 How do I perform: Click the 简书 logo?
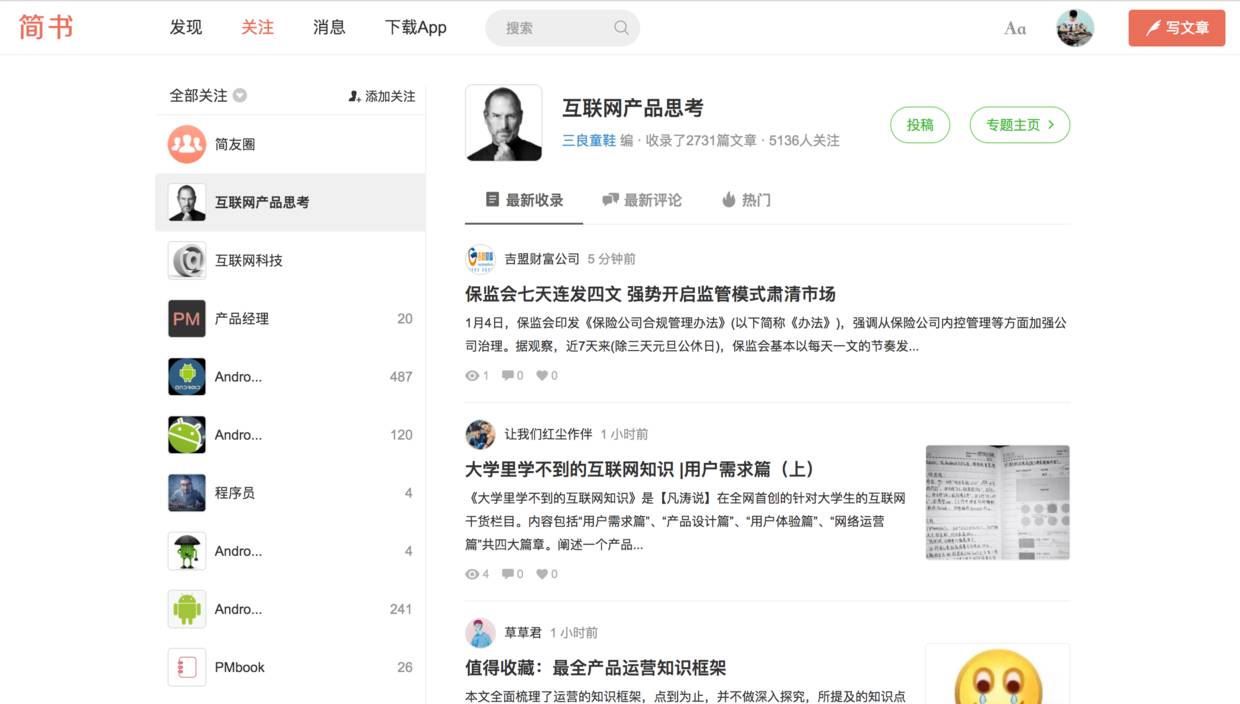coord(46,27)
